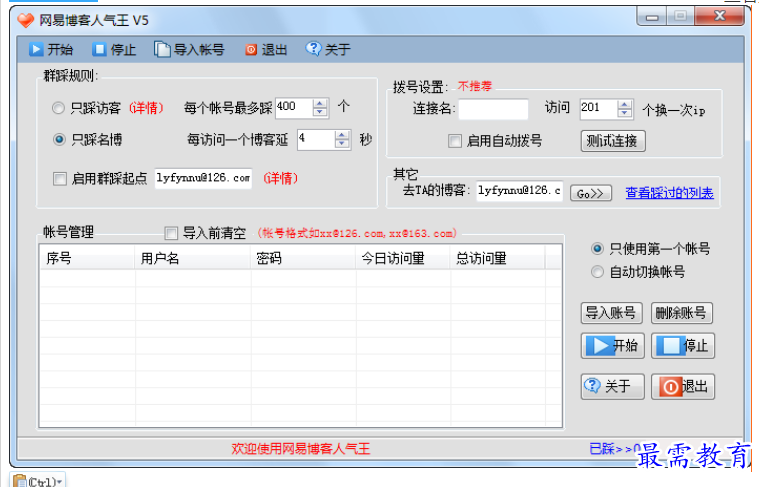Decrease the 访问 count before IP change

pyautogui.click(x=625, y=113)
